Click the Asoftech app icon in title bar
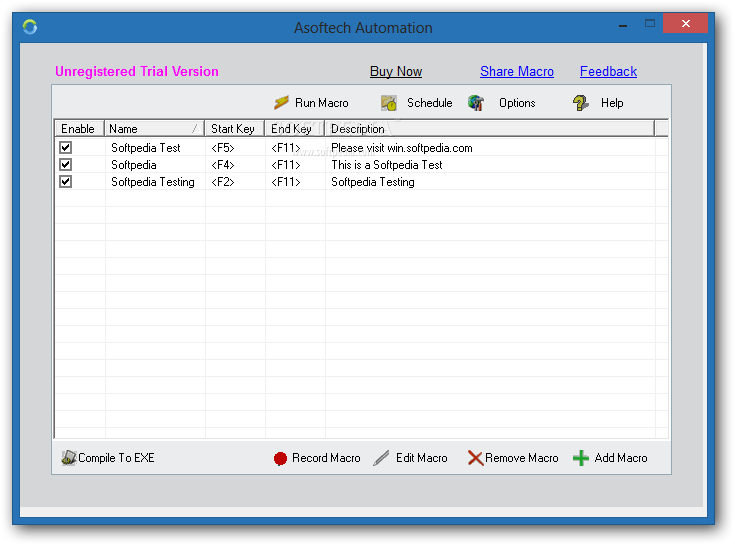The image size is (735, 545). coord(30,27)
